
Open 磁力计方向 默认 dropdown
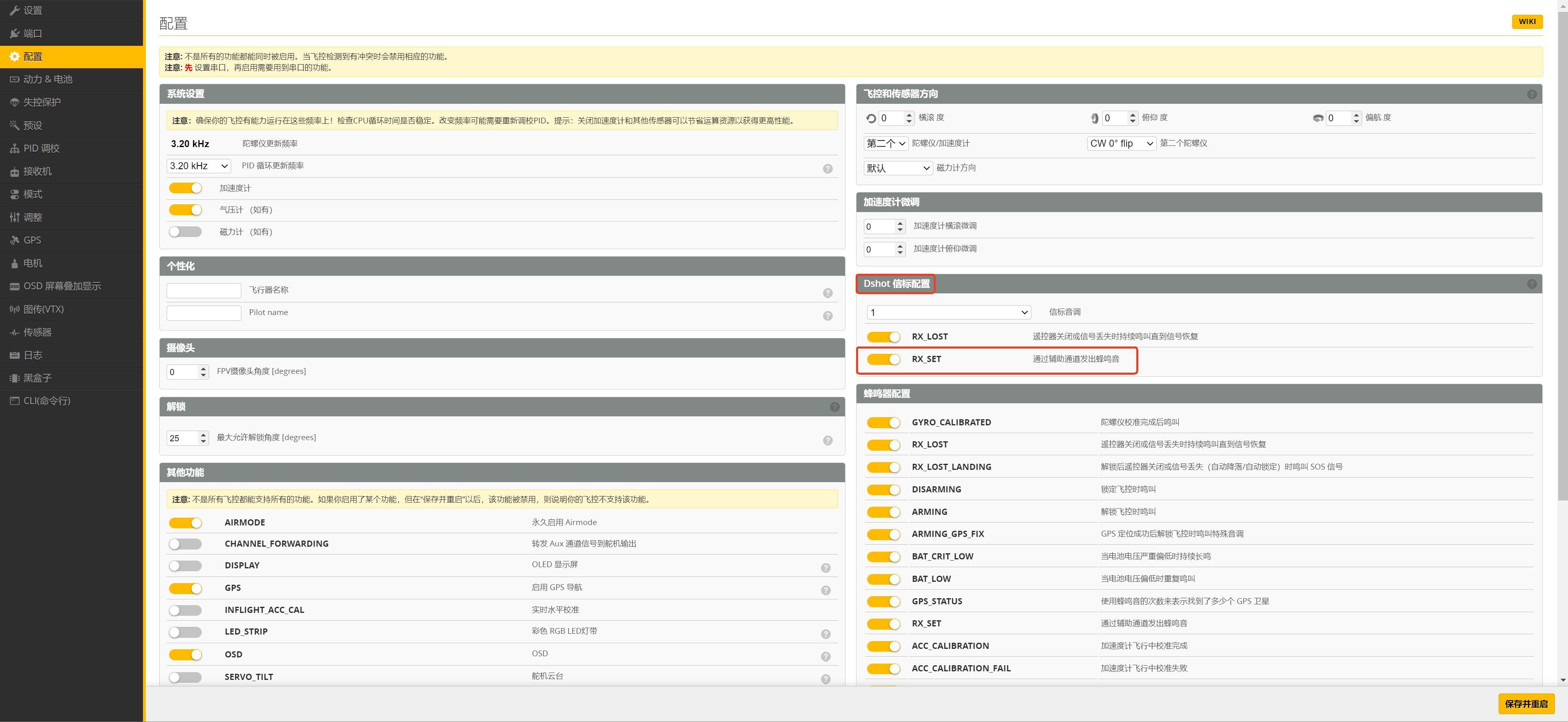point(898,168)
